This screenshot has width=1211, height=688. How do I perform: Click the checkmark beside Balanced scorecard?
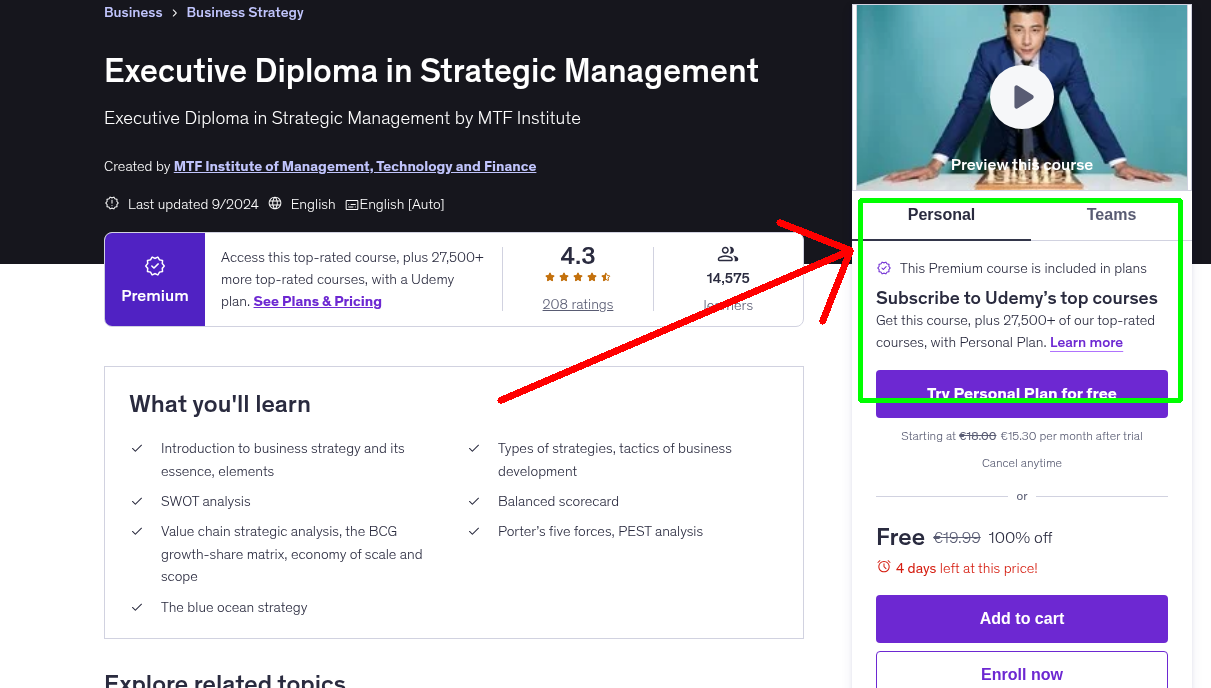(474, 501)
